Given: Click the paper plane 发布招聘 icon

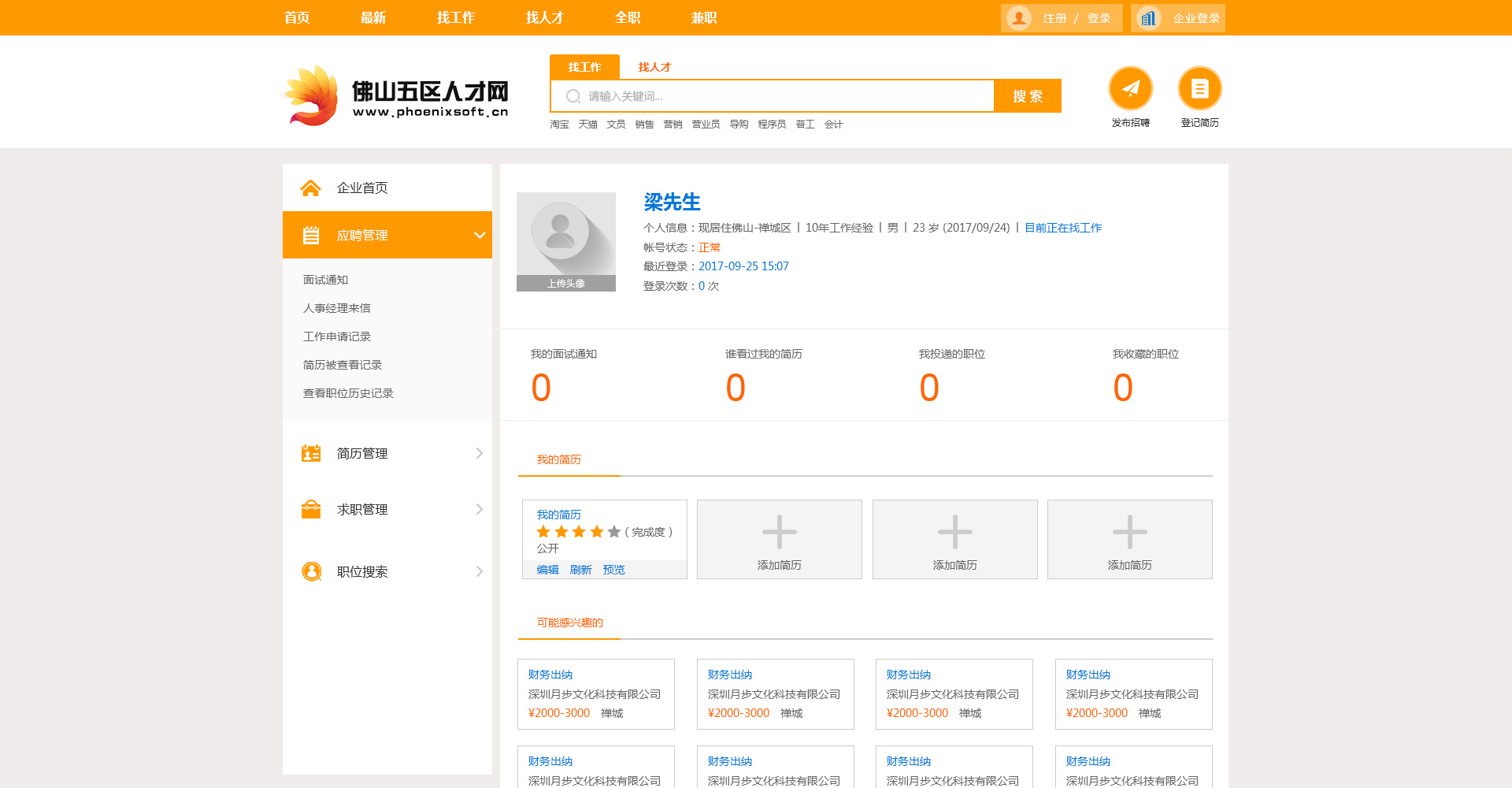Looking at the screenshot, I should 1130,88.
